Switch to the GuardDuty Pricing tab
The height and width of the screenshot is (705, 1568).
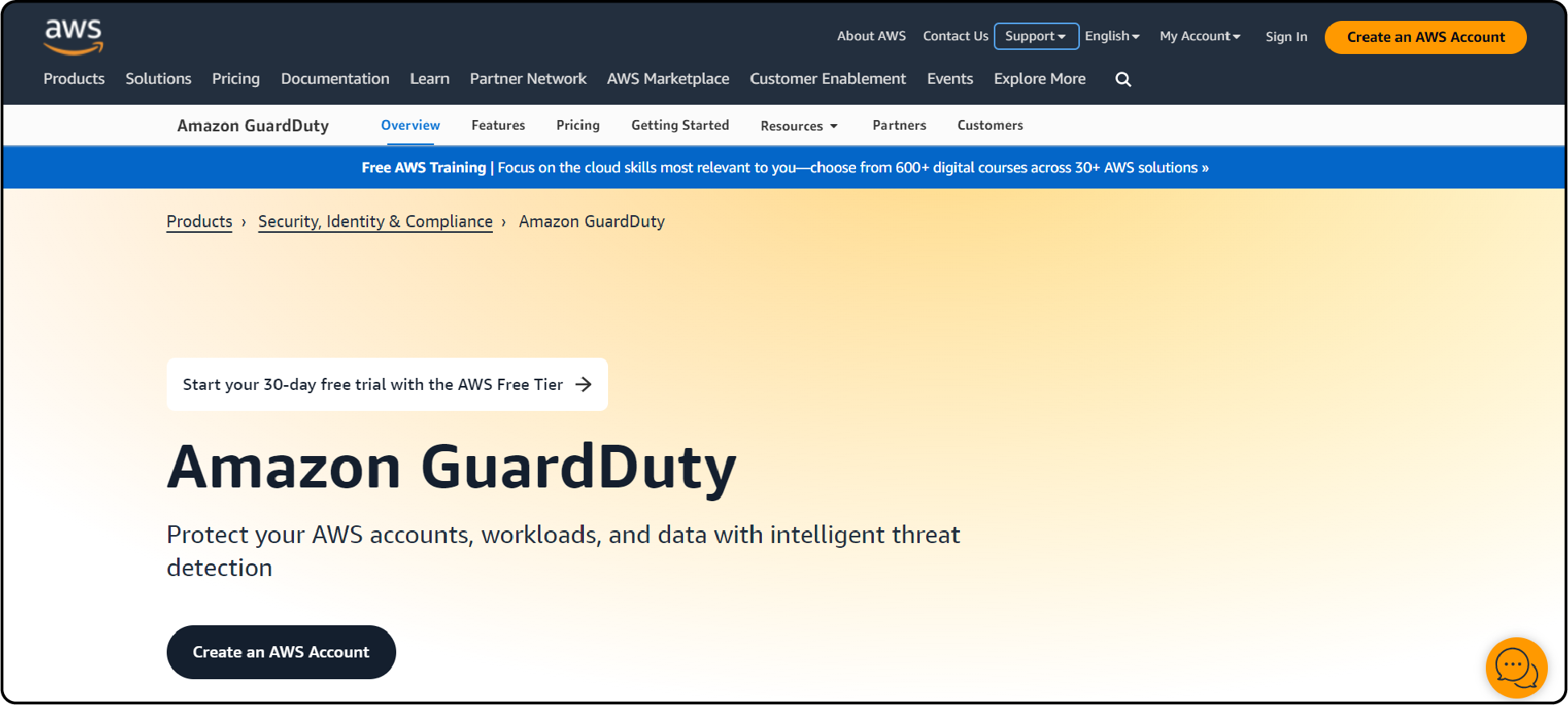click(578, 126)
